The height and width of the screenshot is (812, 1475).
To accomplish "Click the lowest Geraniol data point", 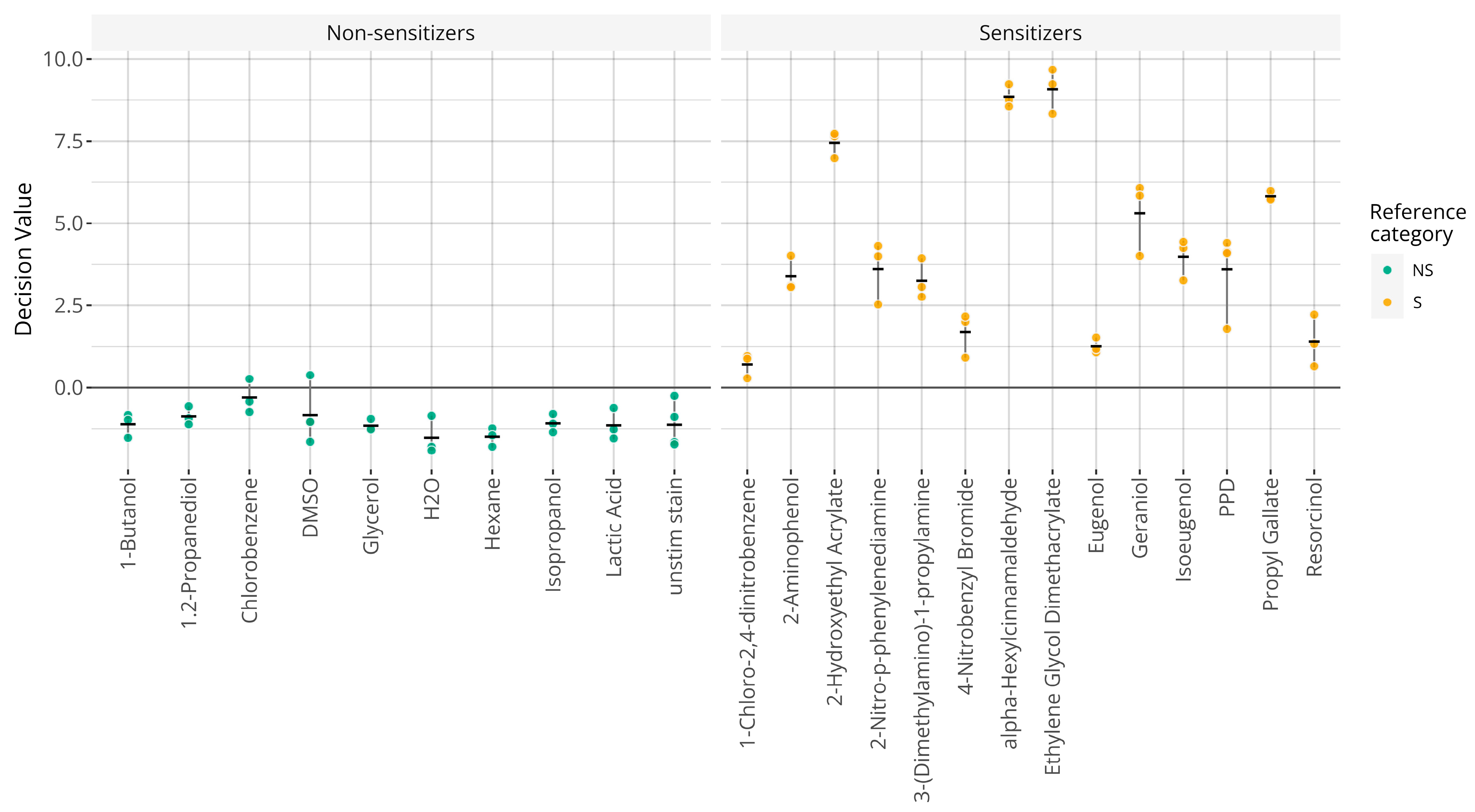I will (1139, 256).
